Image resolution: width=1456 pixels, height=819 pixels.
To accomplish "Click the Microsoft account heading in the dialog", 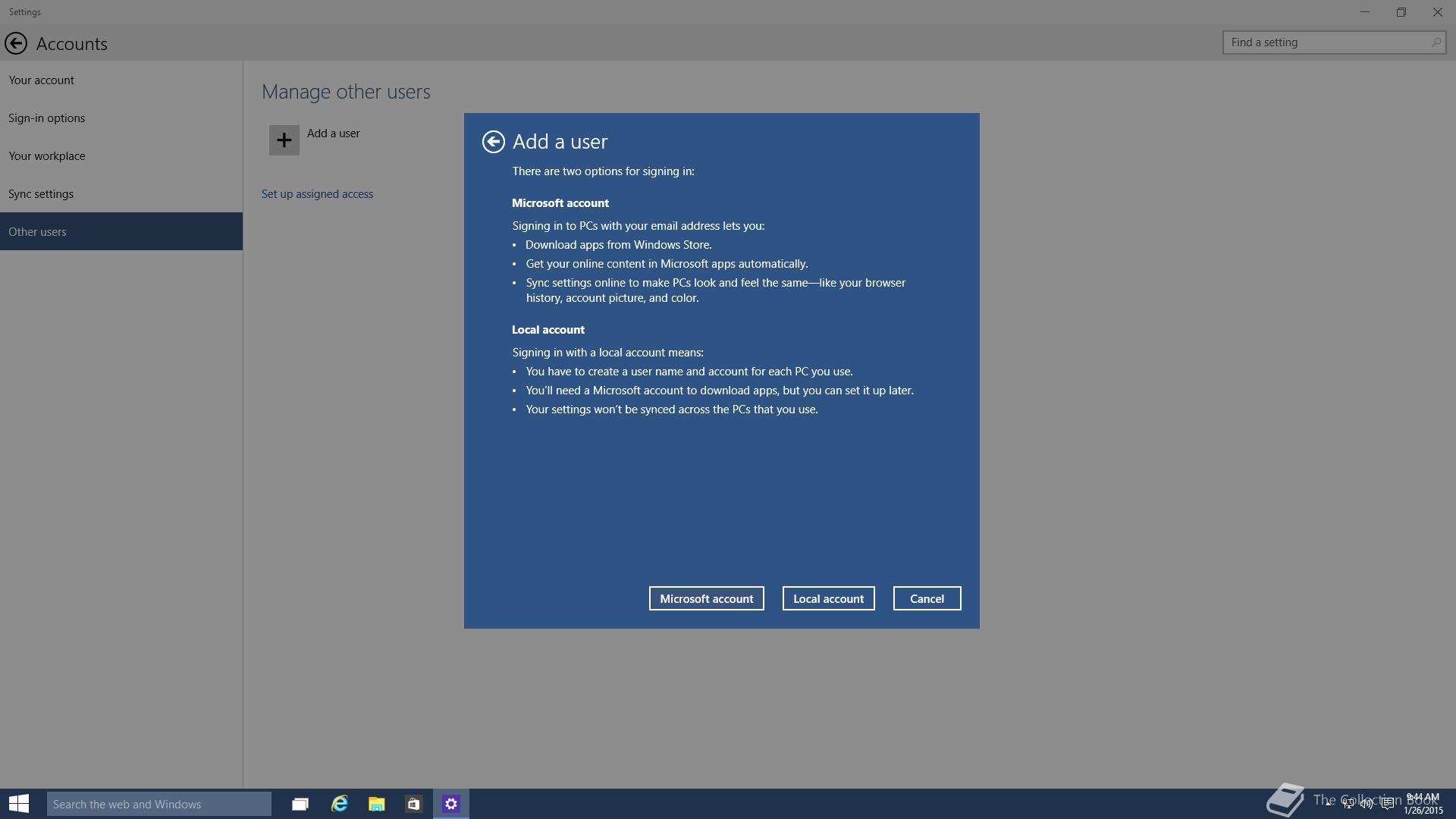I will 560,203.
